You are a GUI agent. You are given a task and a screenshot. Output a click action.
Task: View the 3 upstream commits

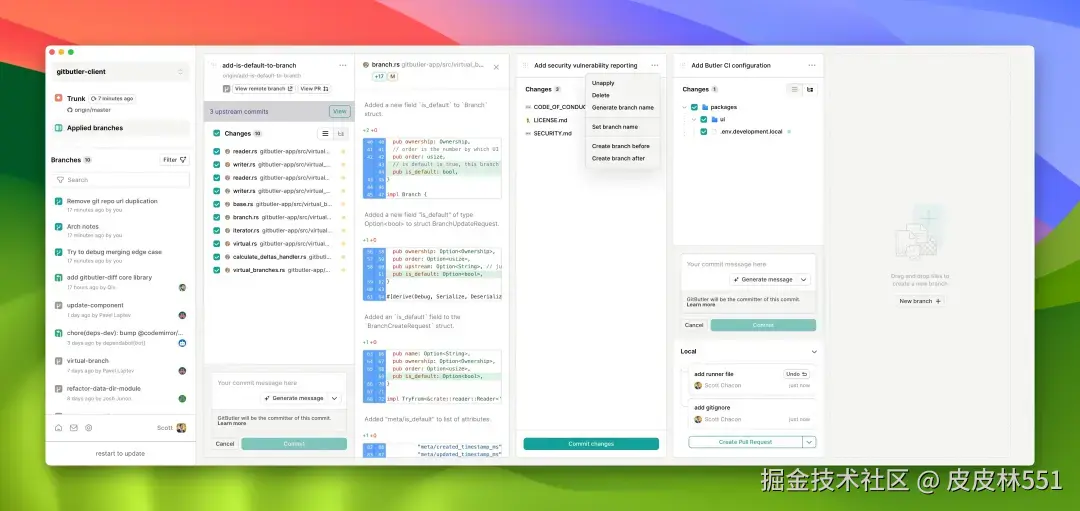coord(340,112)
